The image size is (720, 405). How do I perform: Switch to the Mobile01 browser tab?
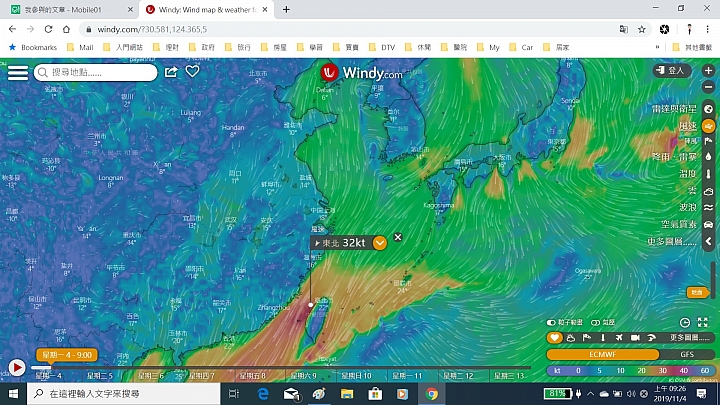click(x=70, y=9)
